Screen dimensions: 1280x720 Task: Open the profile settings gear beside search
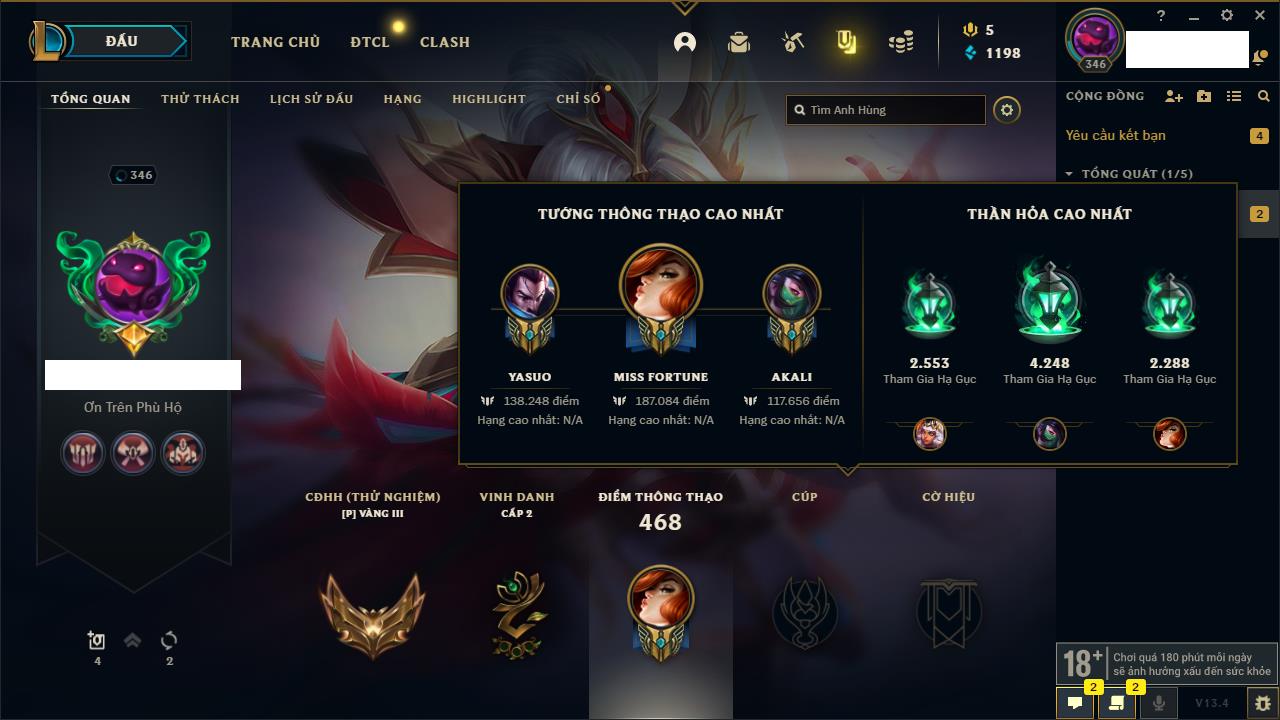(1007, 110)
